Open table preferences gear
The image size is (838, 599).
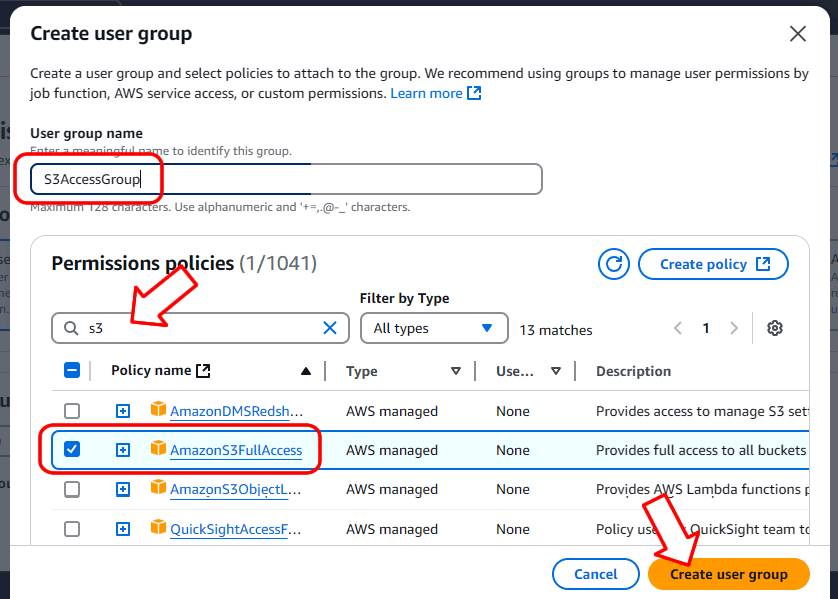pos(774,328)
